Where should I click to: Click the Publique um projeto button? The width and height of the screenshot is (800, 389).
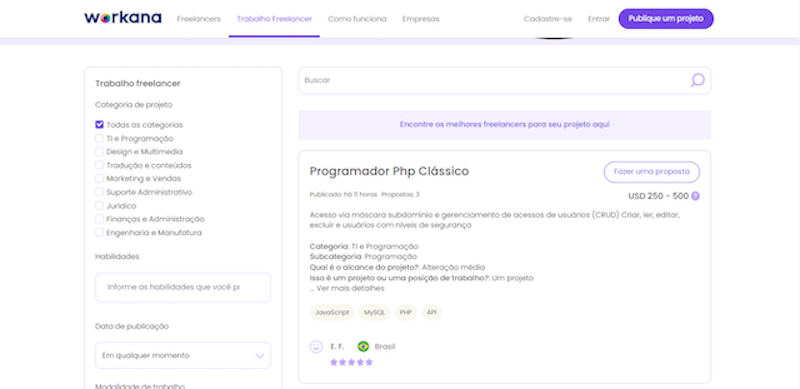666,19
